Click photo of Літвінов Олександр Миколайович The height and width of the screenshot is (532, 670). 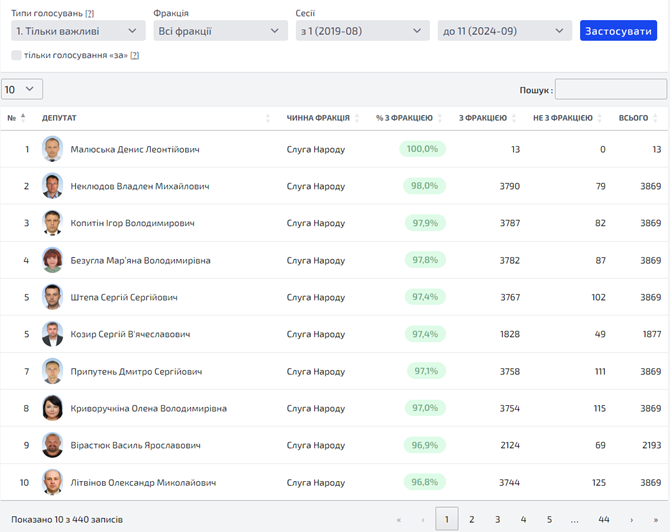pos(53,482)
